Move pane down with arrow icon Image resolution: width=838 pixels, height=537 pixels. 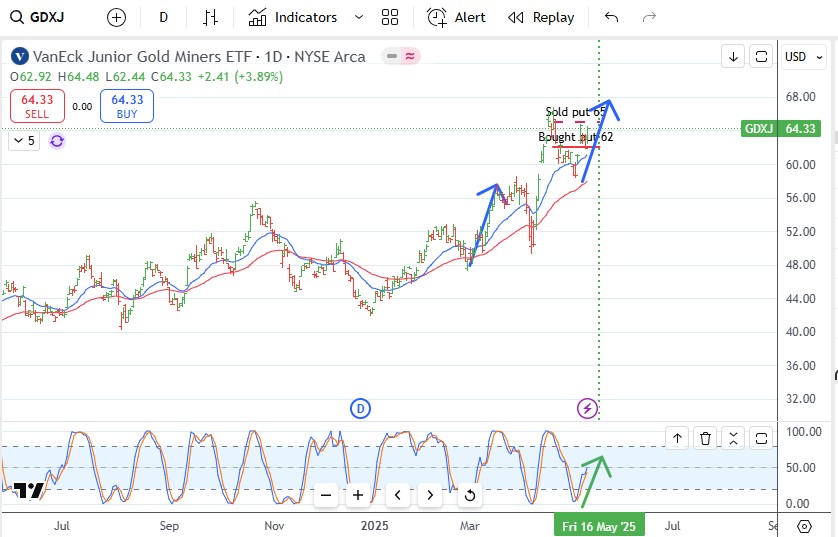(733, 57)
